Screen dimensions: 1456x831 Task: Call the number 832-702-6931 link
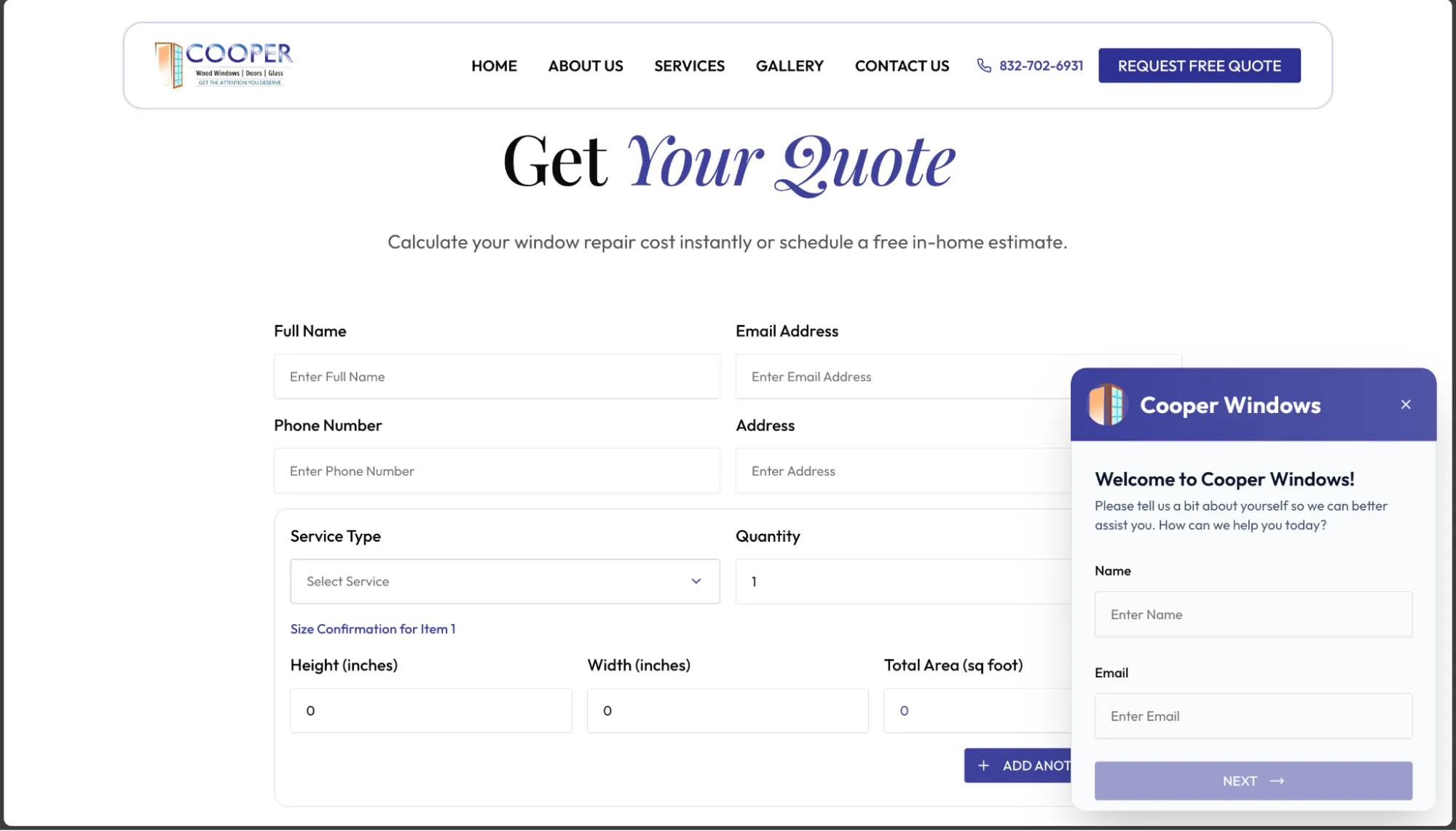(1041, 66)
